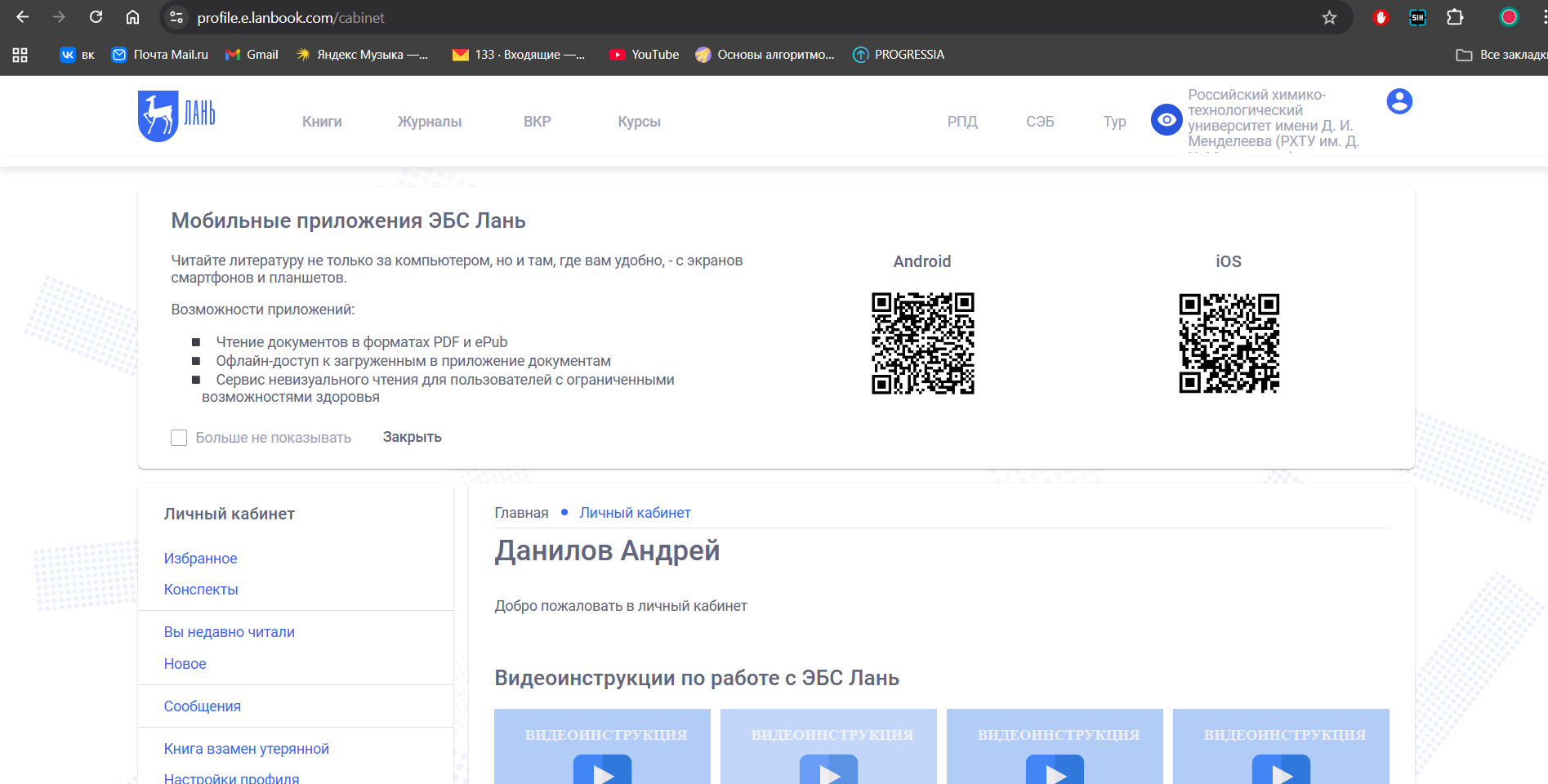The width and height of the screenshot is (1548, 784).
Task: Play the first video instruction thumbnail
Action: pyautogui.click(x=602, y=769)
